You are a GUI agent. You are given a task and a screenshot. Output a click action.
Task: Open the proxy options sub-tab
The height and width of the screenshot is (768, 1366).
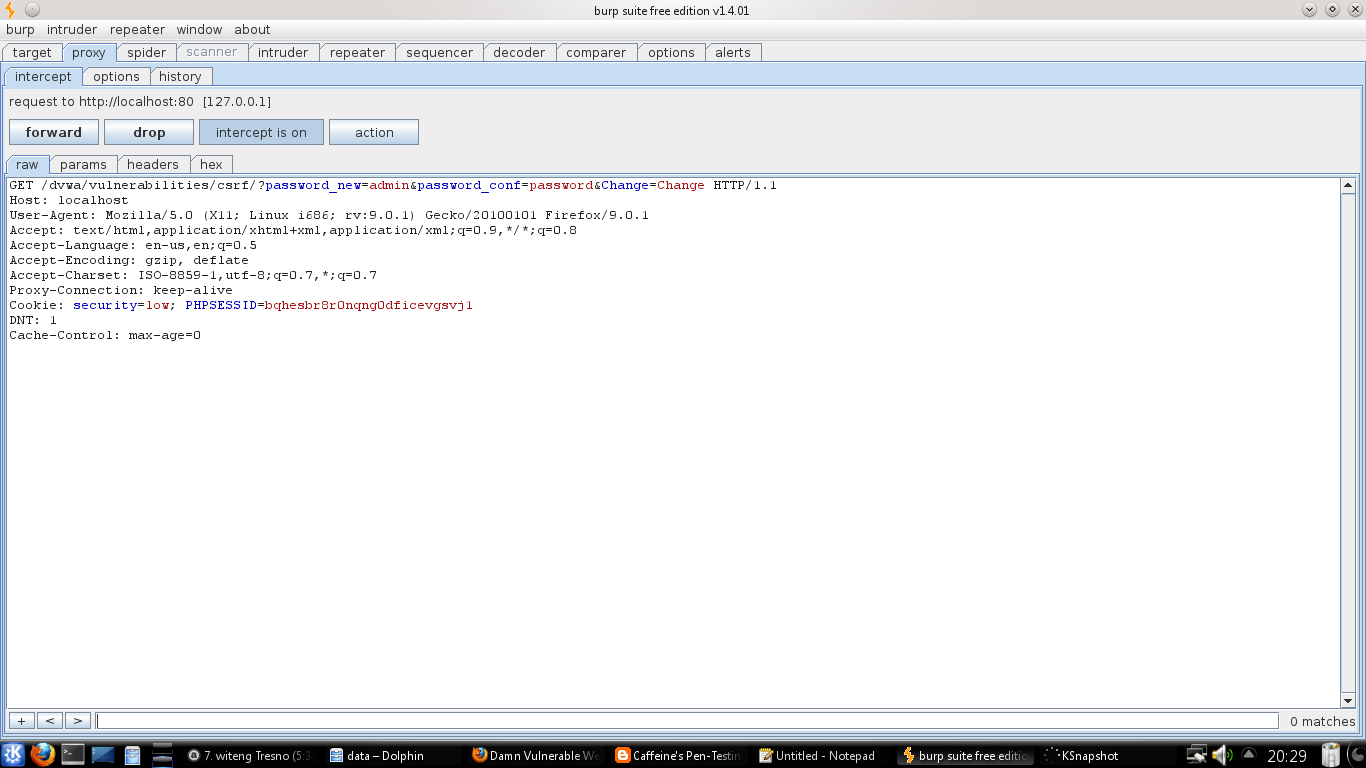click(x=117, y=76)
